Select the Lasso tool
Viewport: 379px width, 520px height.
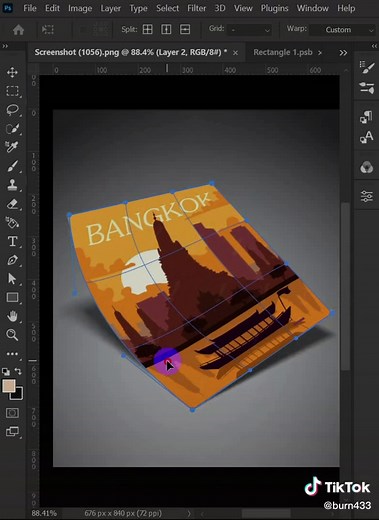click(12, 110)
